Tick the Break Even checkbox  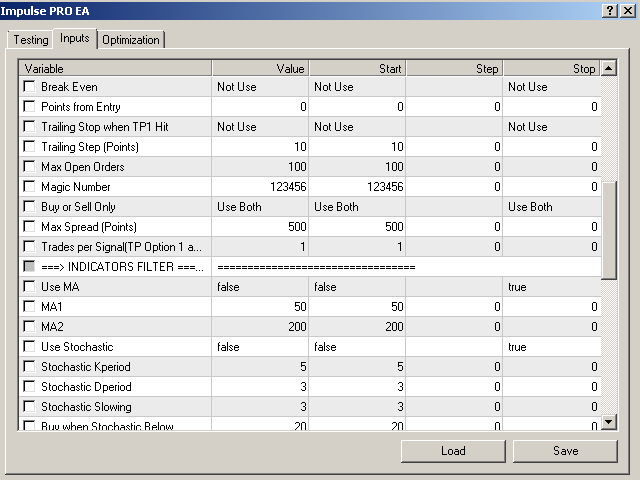29,87
